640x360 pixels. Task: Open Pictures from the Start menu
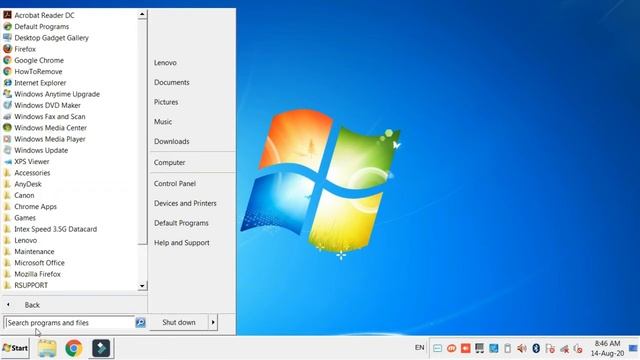pyautogui.click(x=166, y=102)
